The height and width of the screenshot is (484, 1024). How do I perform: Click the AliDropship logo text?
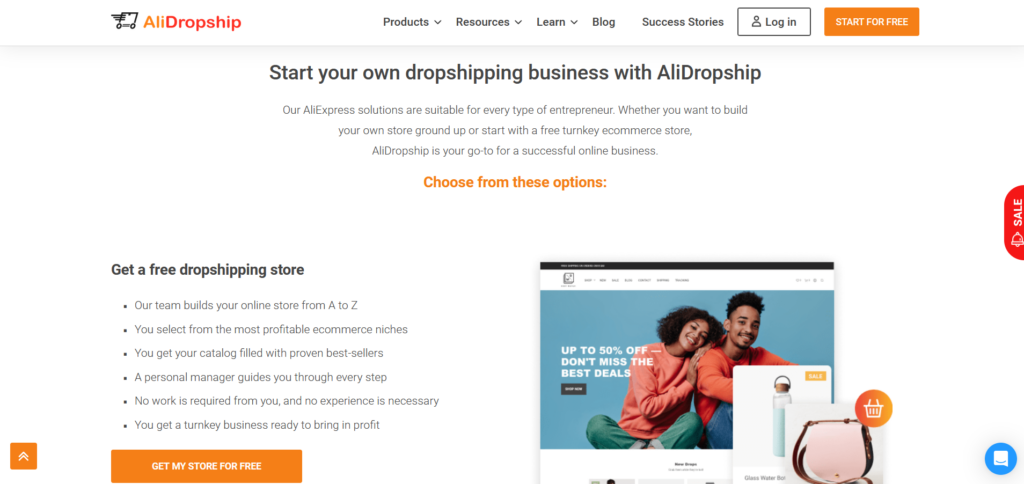192,22
